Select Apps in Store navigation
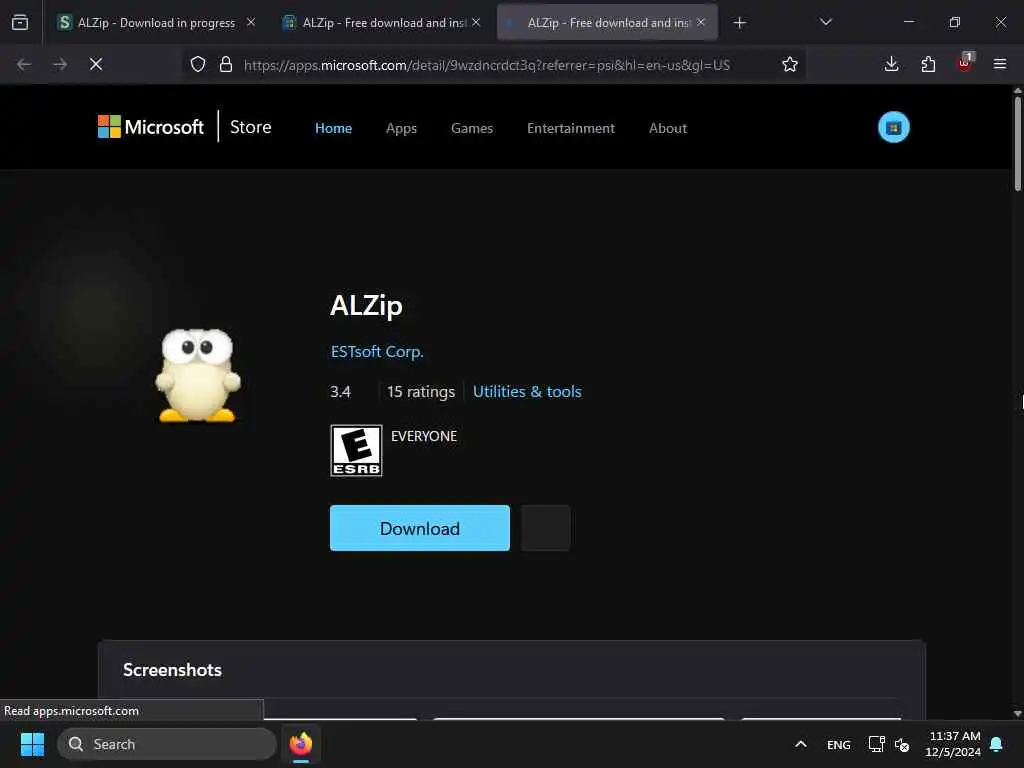 (x=401, y=128)
